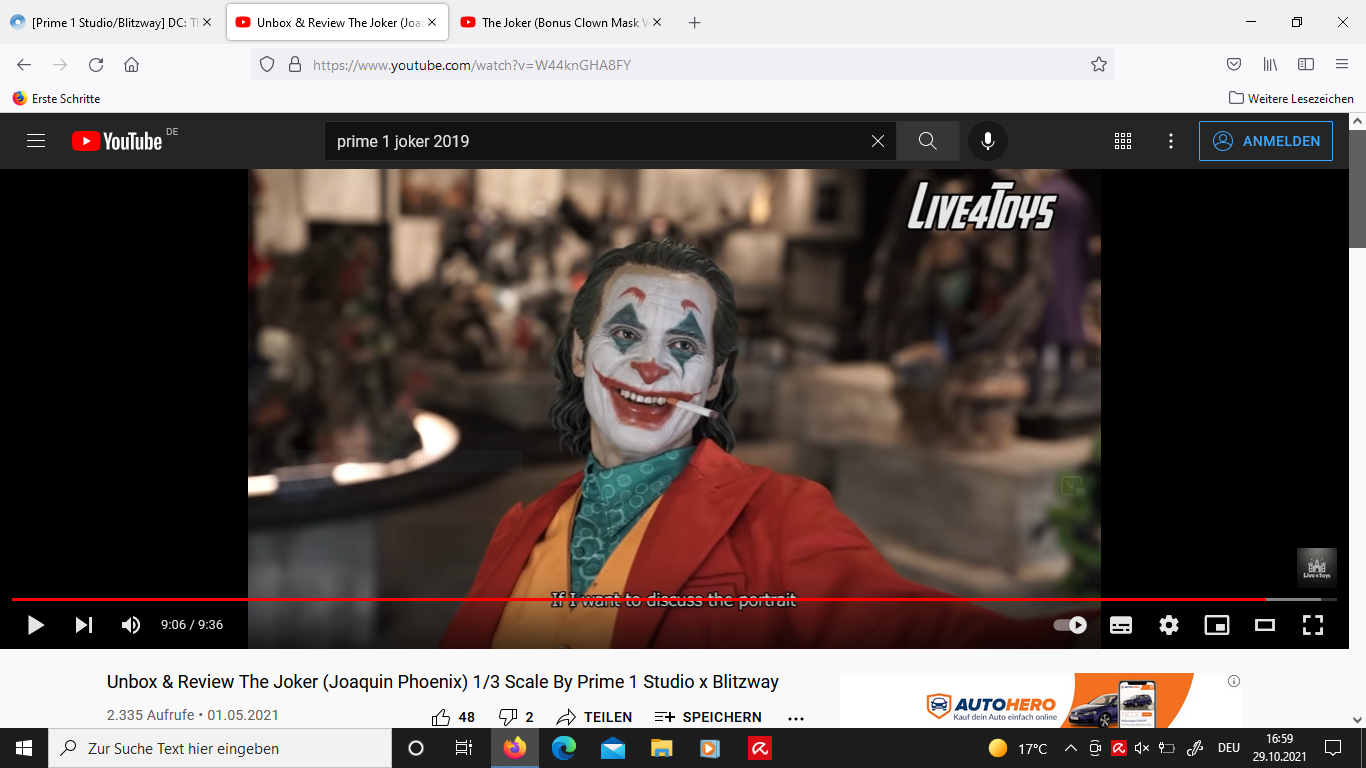
Task: Open YouTube settings three-dot menu
Action: pyautogui.click(x=1171, y=141)
